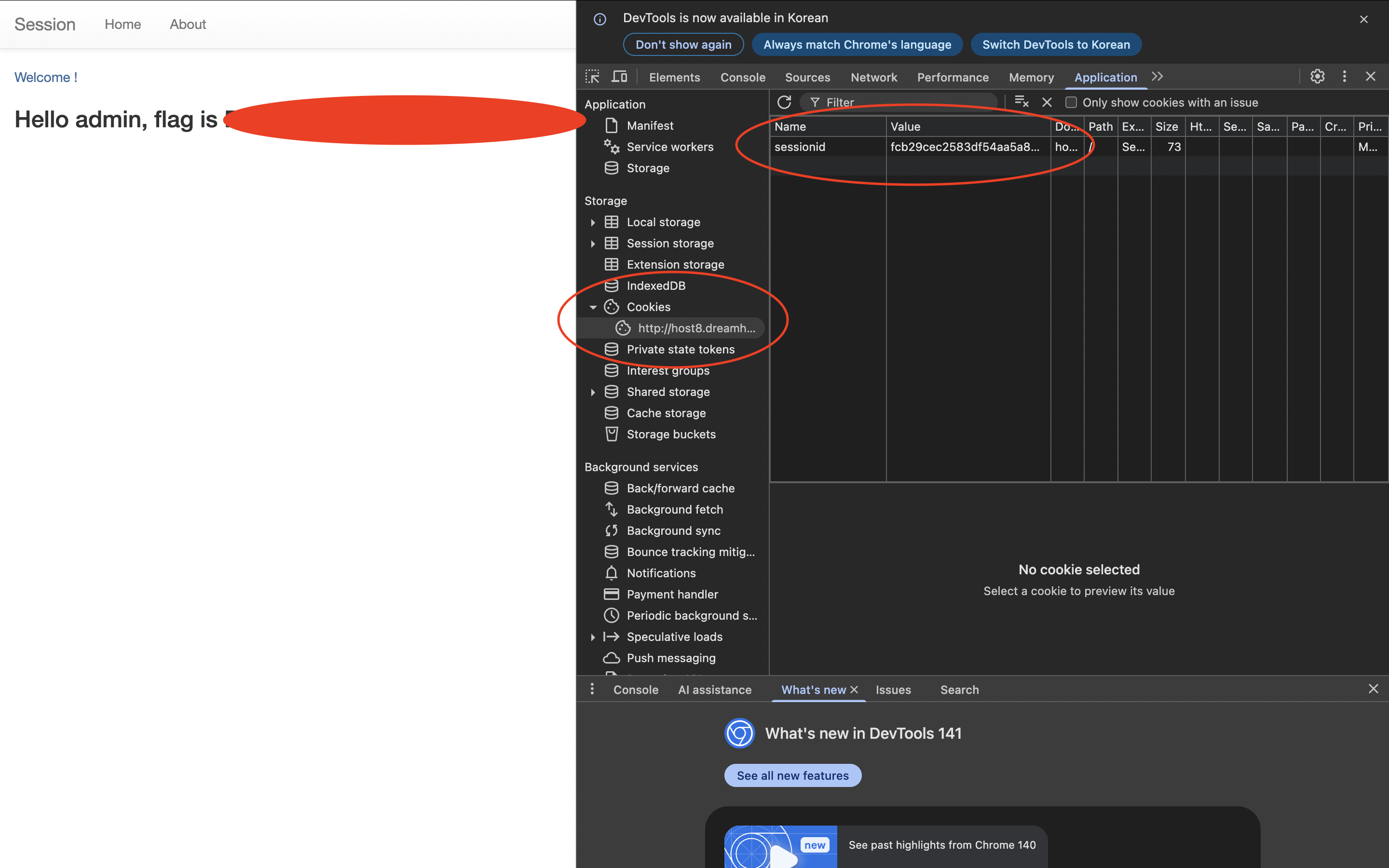Open Notifications under Background services

click(661, 572)
